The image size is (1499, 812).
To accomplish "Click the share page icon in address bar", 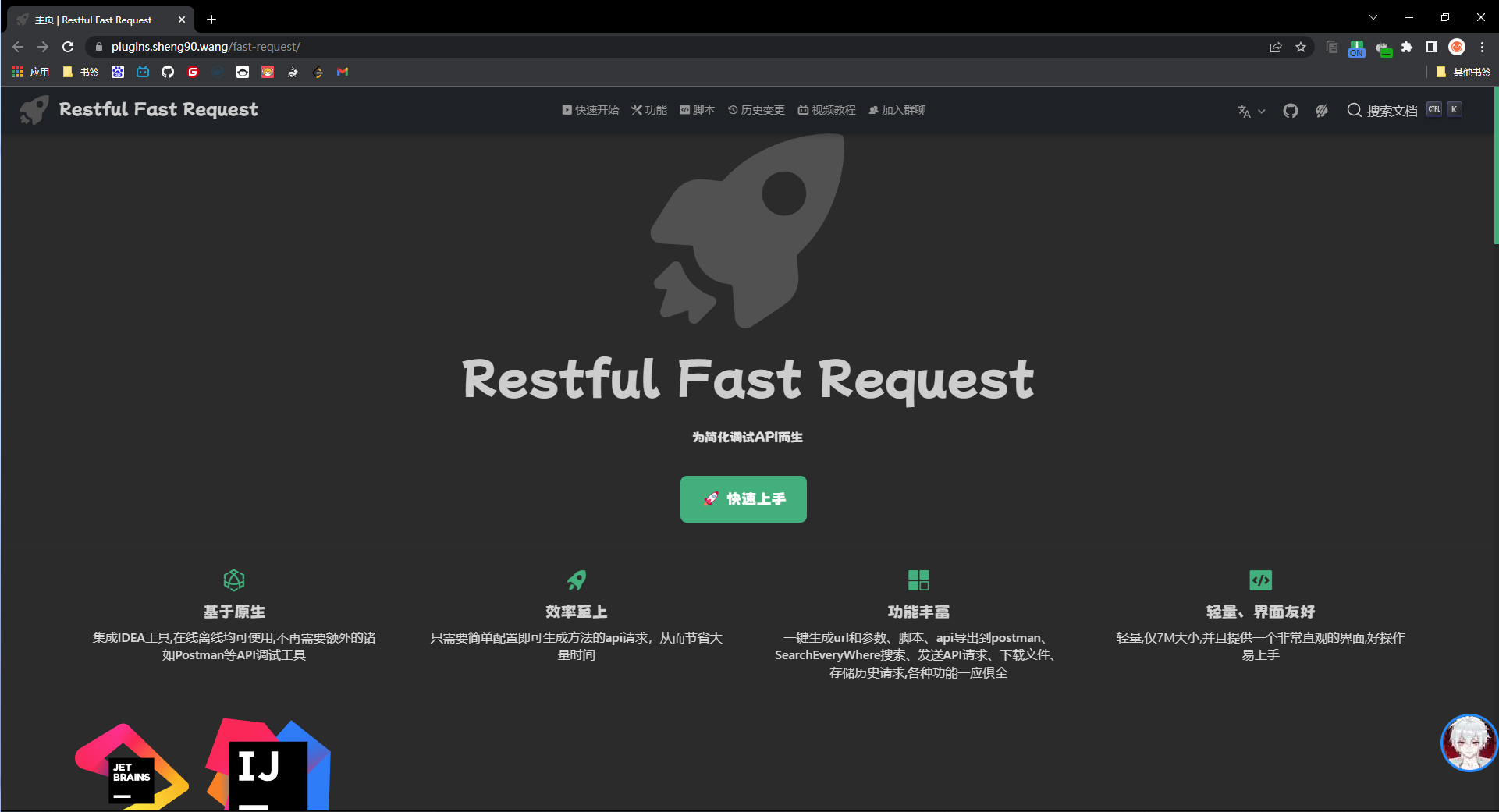I will coord(1276,47).
